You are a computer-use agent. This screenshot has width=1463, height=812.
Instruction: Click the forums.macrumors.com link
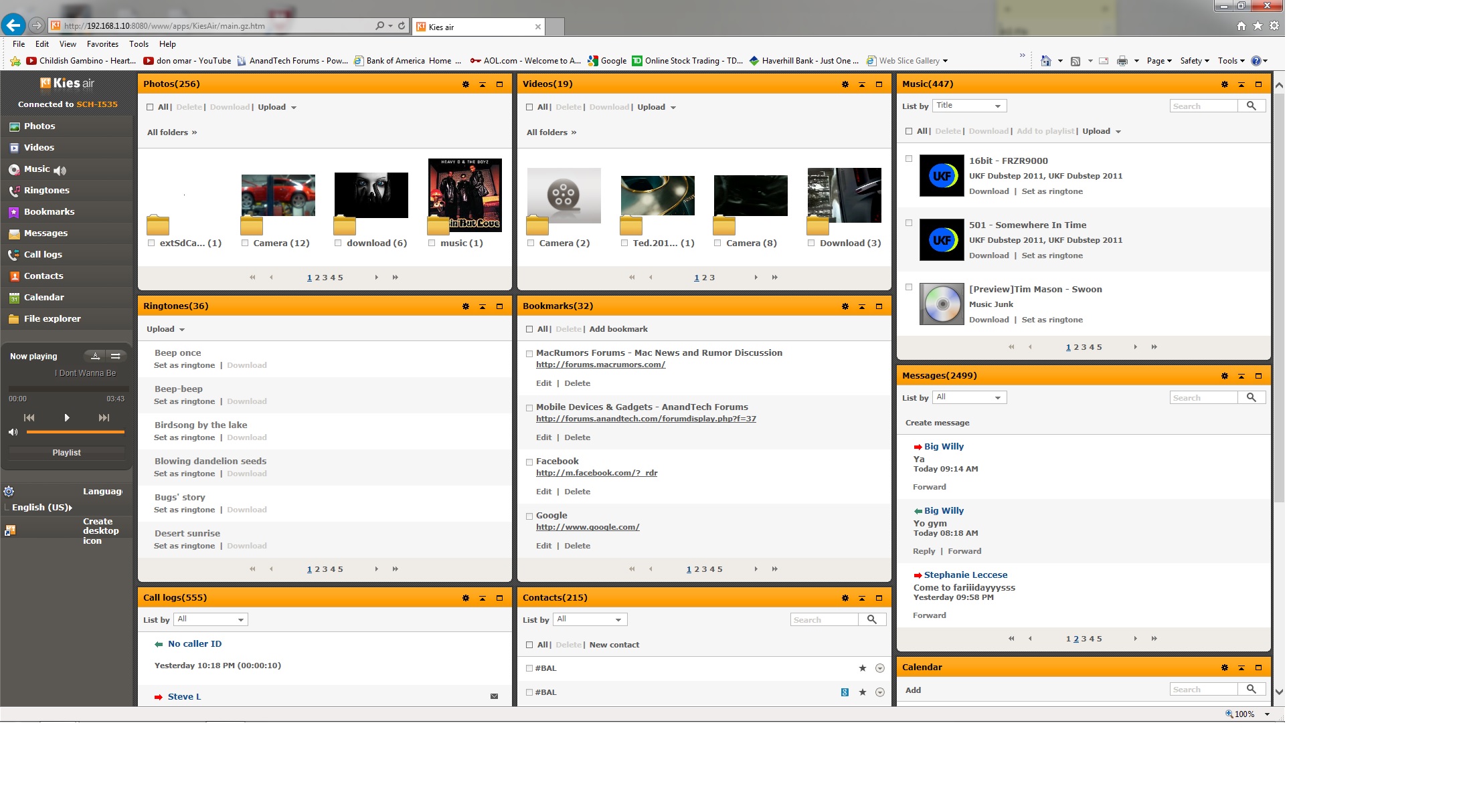pos(600,365)
